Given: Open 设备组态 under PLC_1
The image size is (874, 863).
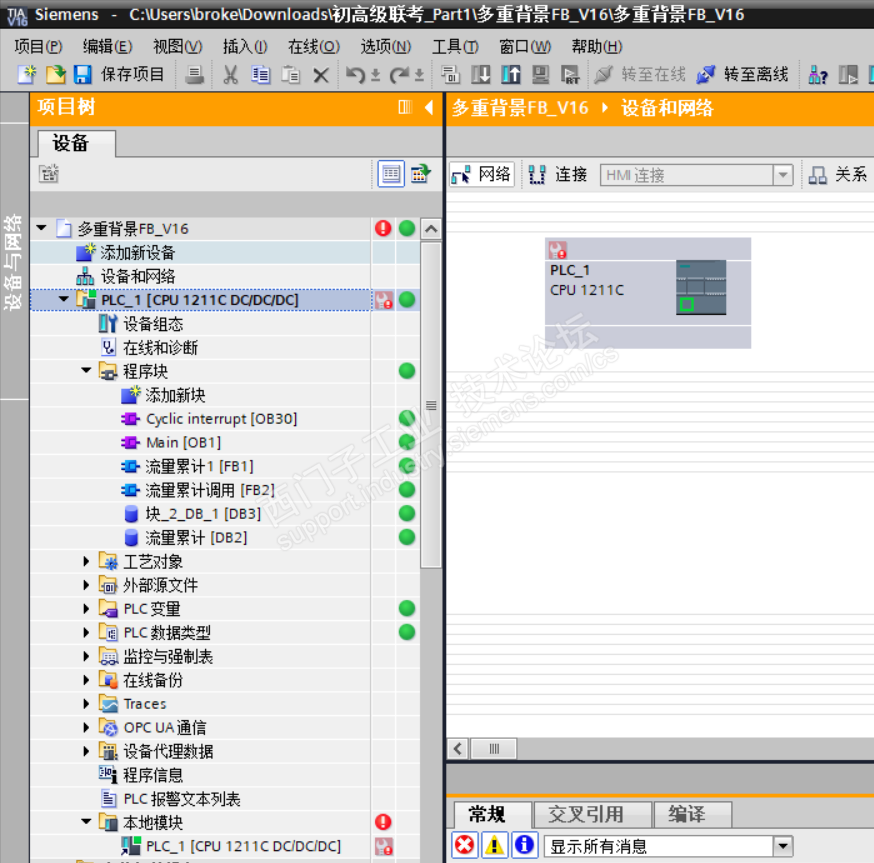Looking at the screenshot, I should (153, 324).
